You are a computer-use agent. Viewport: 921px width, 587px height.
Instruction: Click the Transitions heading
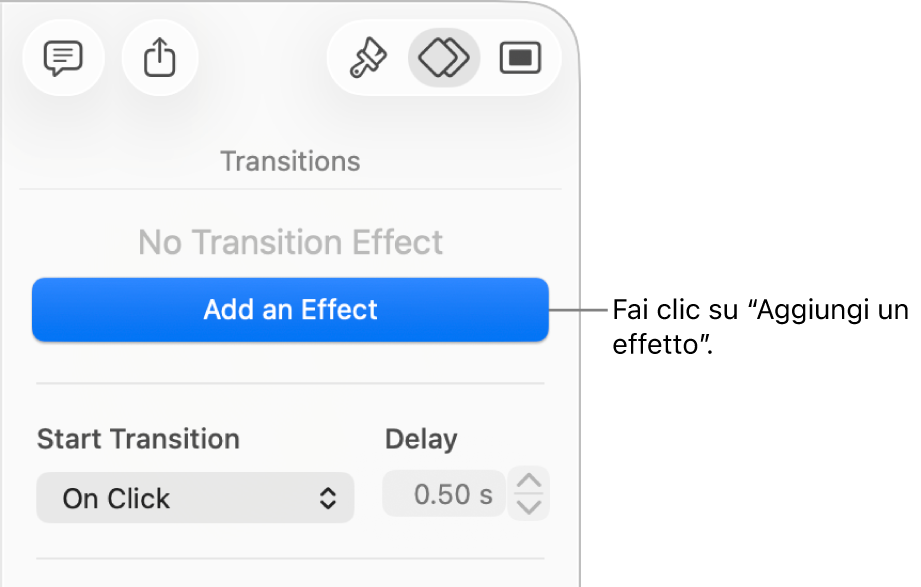point(290,162)
